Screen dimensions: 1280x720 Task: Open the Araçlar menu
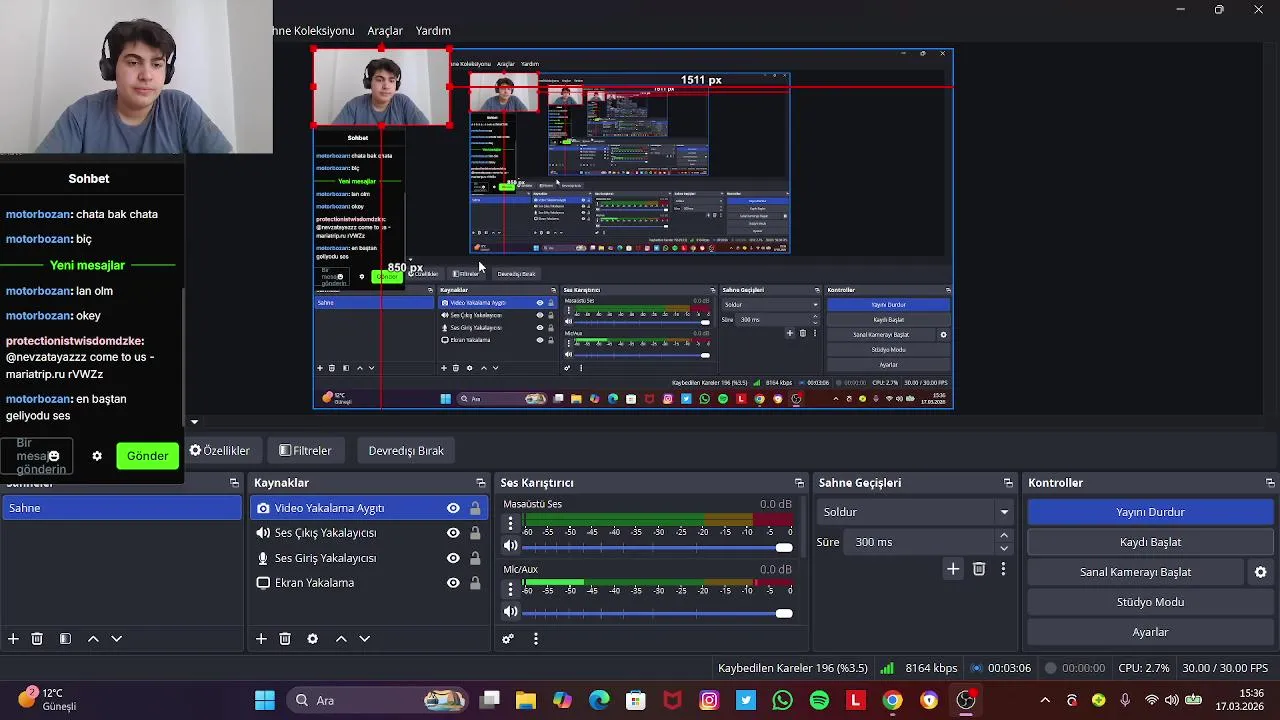[385, 31]
